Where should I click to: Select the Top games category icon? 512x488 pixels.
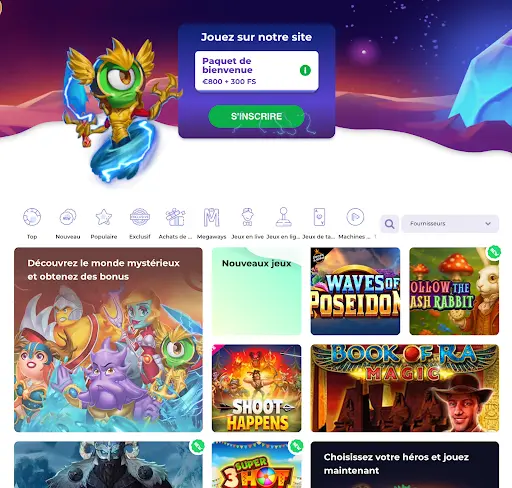32,217
